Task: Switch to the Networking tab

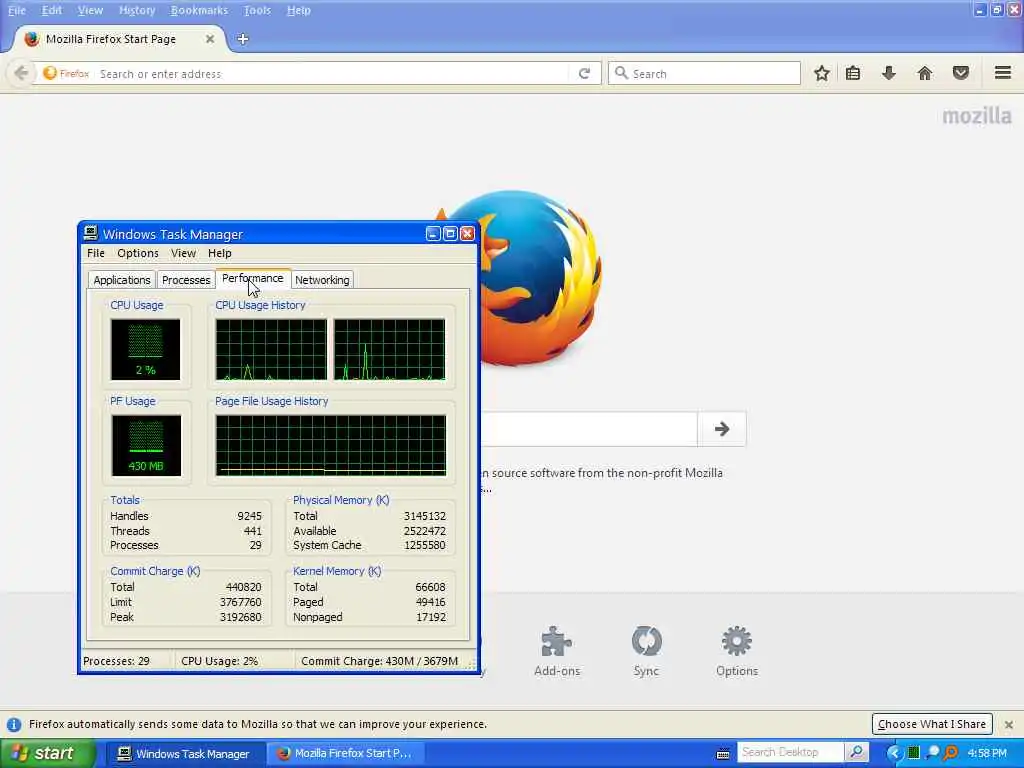Action: 322,280
